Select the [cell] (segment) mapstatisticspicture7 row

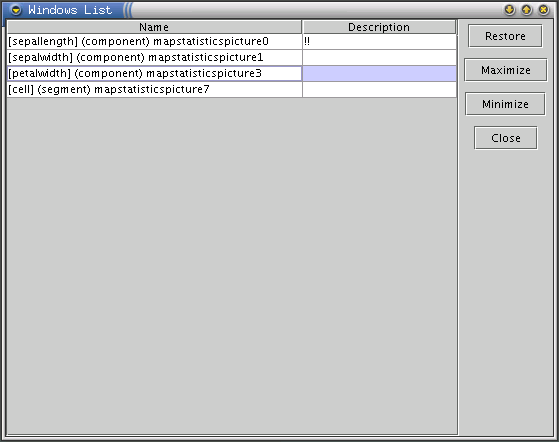[231, 89]
